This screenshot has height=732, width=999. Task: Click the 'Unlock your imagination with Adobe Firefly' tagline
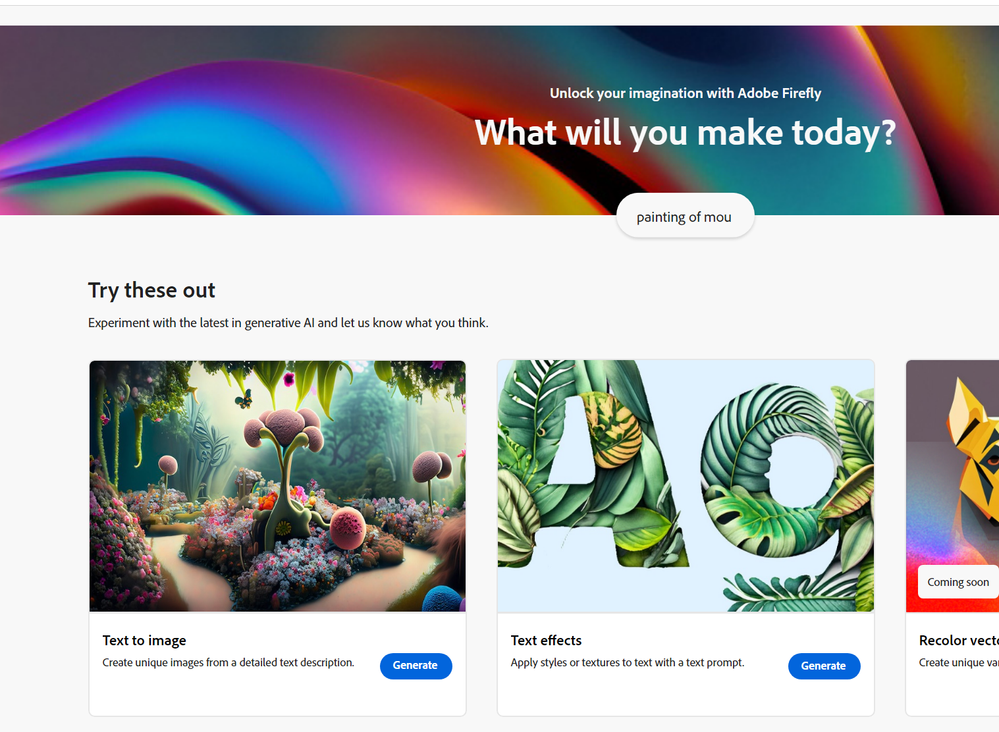pyautogui.click(x=685, y=93)
